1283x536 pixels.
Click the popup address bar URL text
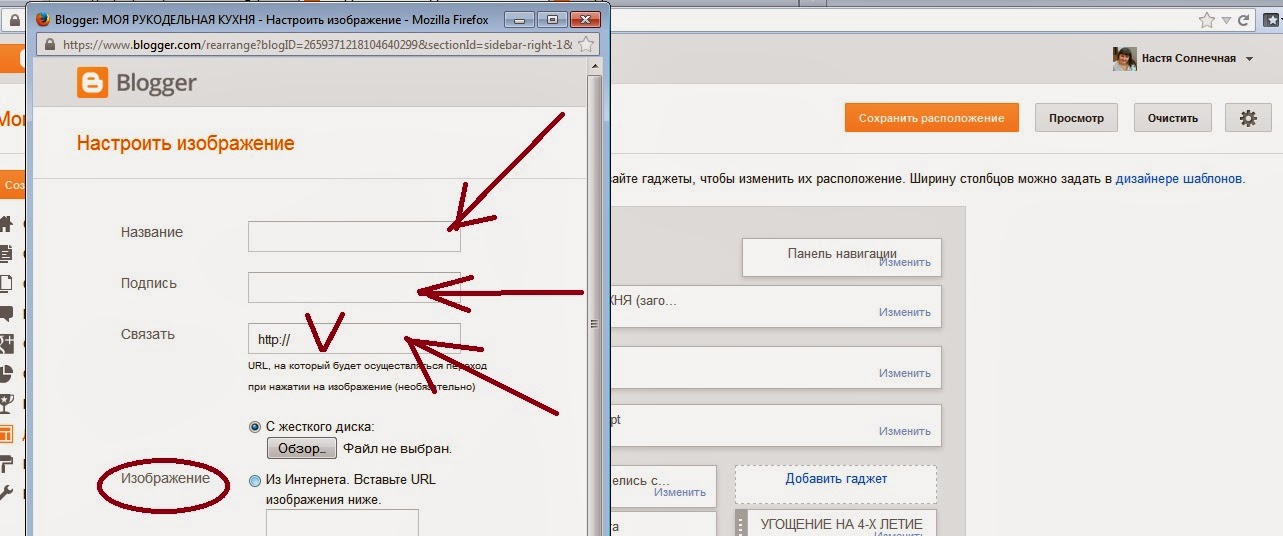coord(317,45)
